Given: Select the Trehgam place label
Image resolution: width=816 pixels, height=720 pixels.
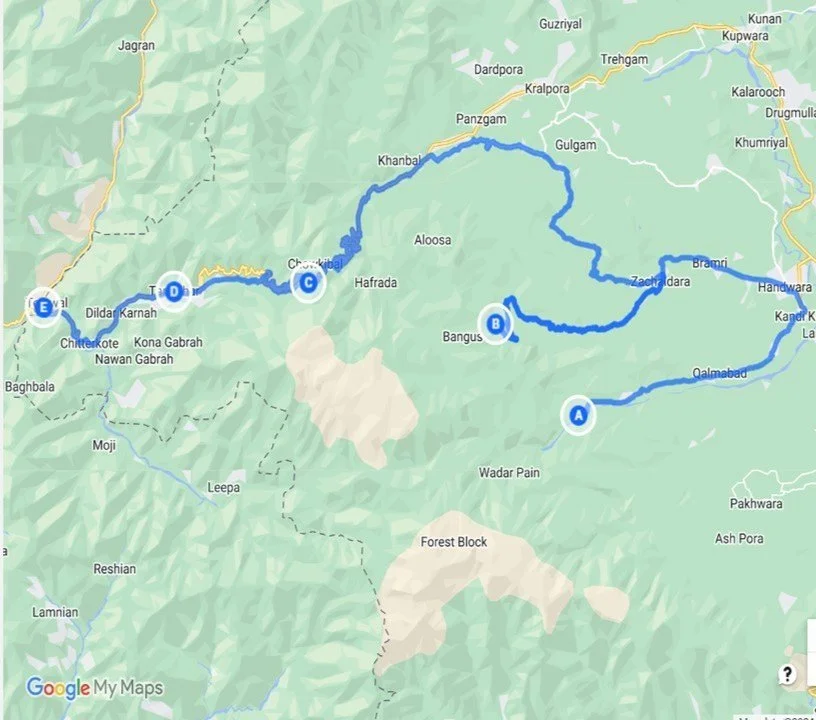Looking at the screenshot, I should pyautogui.click(x=624, y=60).
